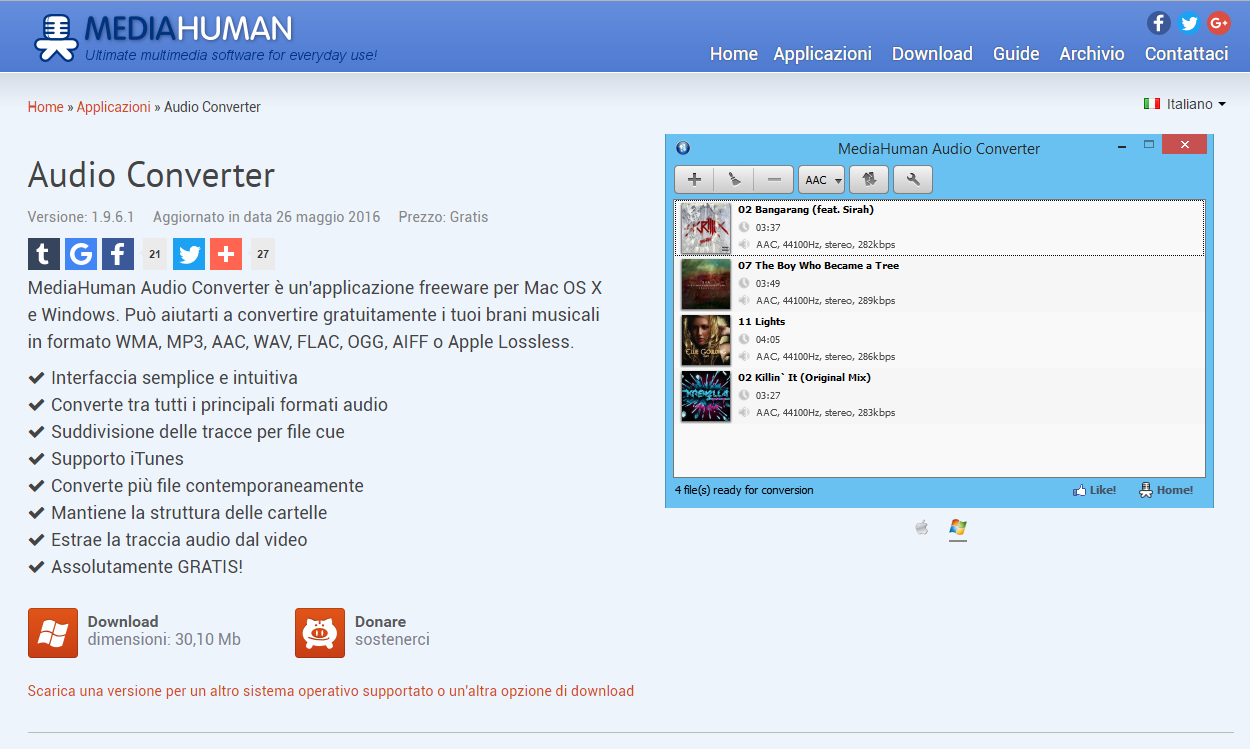Click the 11 Lights track title
Image resolution: width=1250 pixels, height=749 pixels.
click(762, 322)
